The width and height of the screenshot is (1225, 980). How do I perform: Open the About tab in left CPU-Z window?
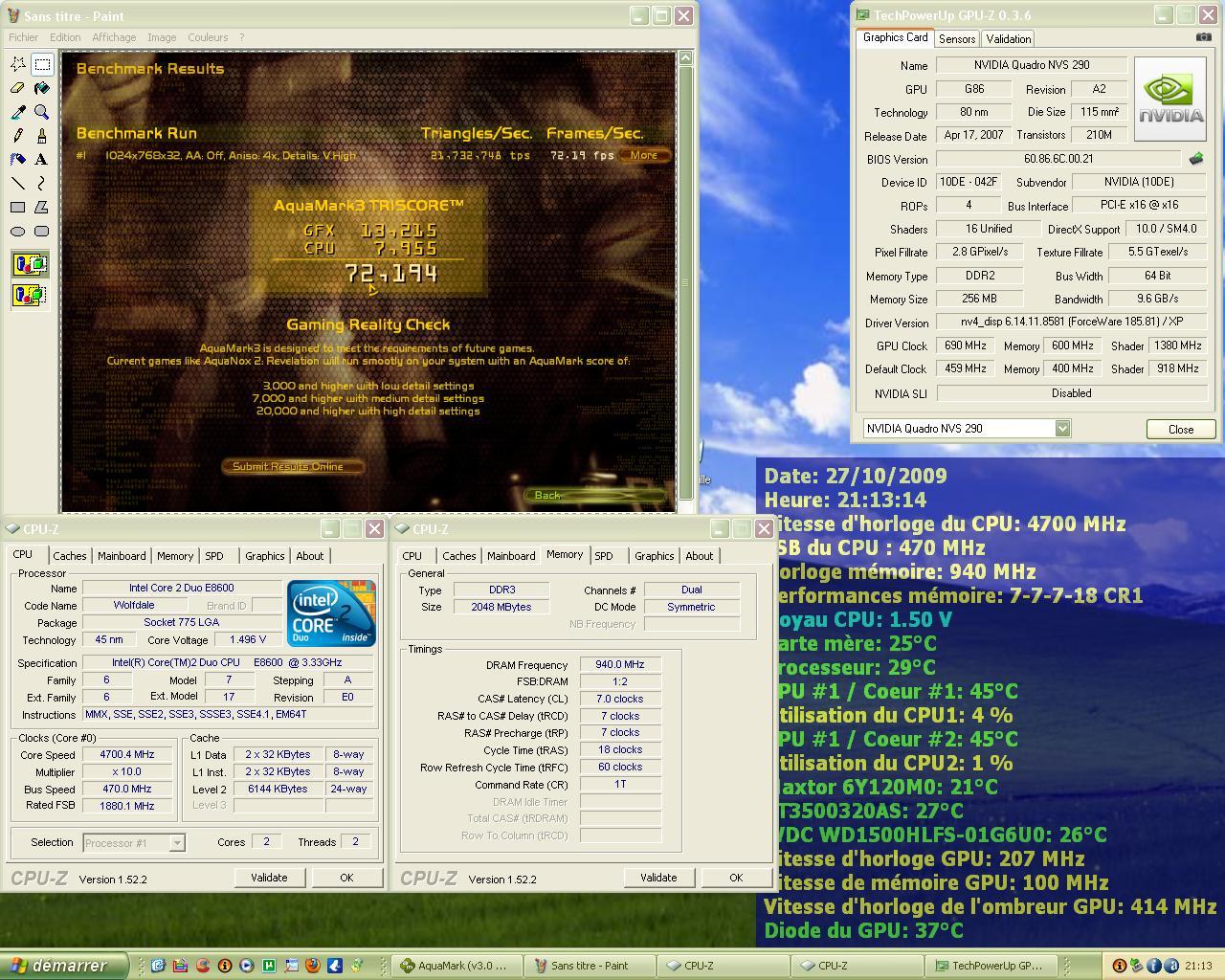tap(309, 556)
